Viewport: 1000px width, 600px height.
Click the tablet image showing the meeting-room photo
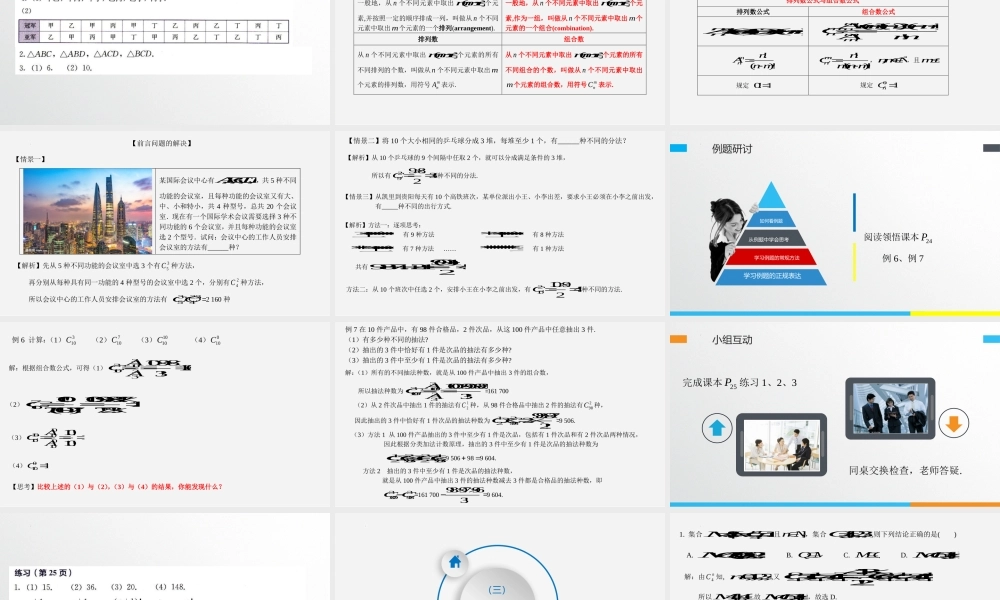(782, 447)
